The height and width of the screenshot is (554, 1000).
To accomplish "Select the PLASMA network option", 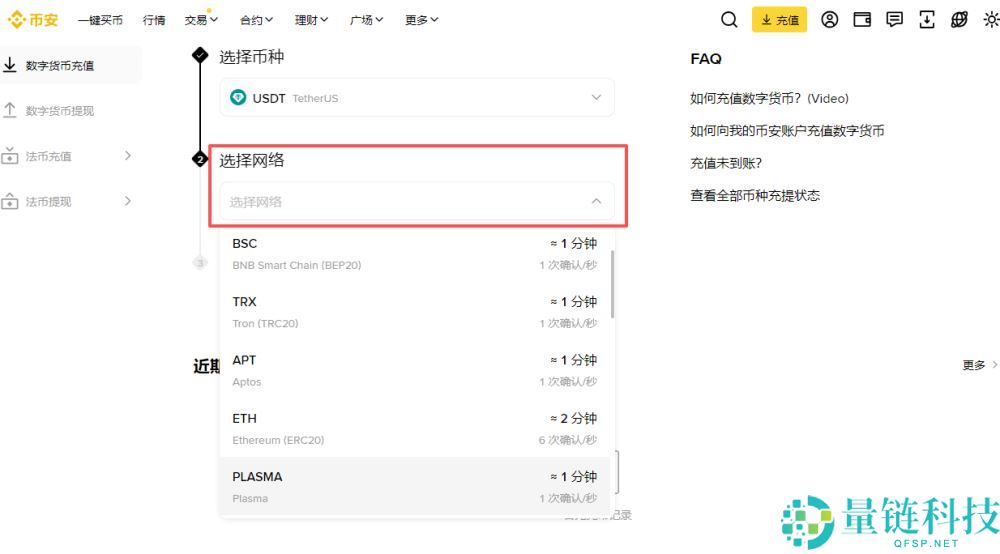I will tap(415, 486).
